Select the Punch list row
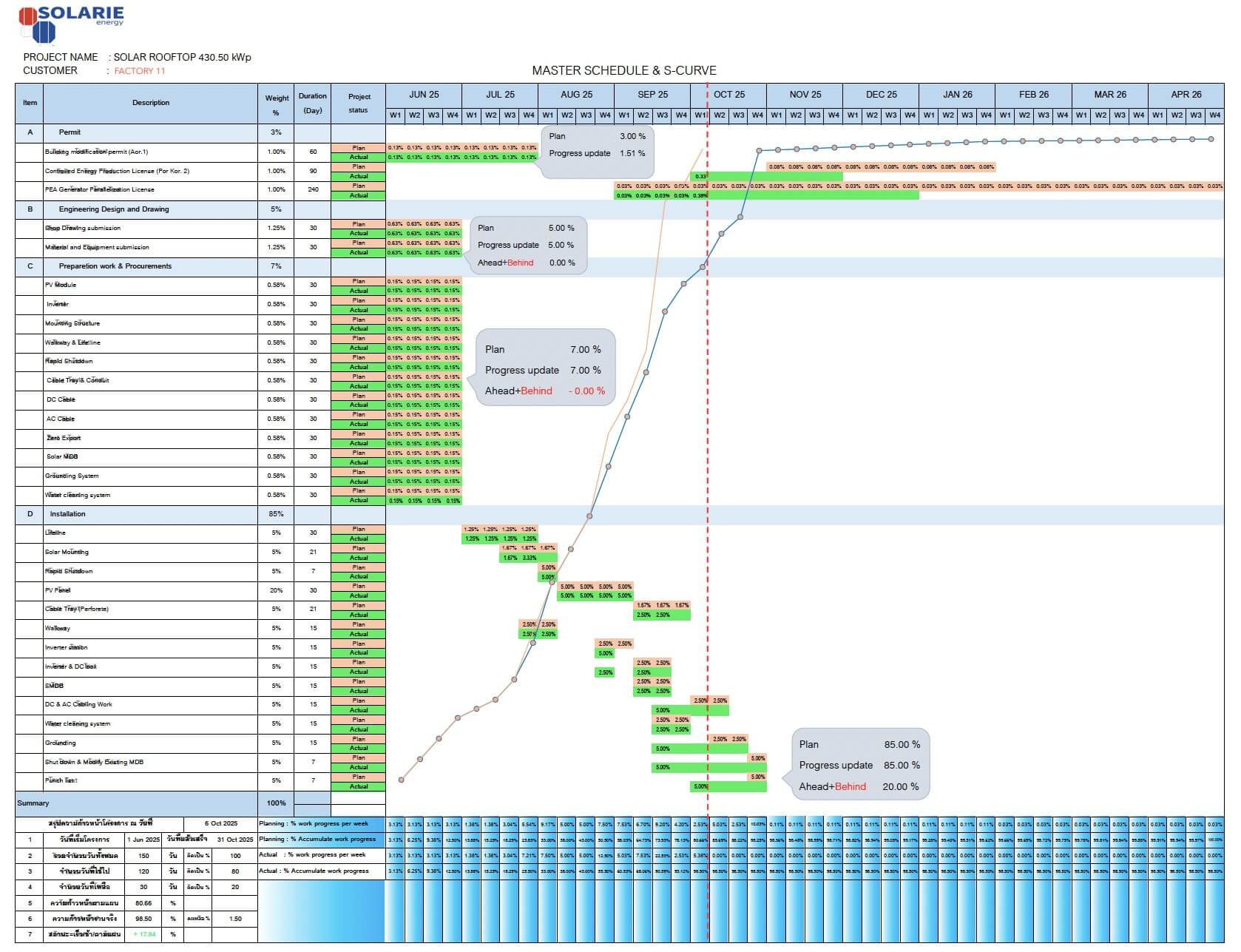 point(61,781)
